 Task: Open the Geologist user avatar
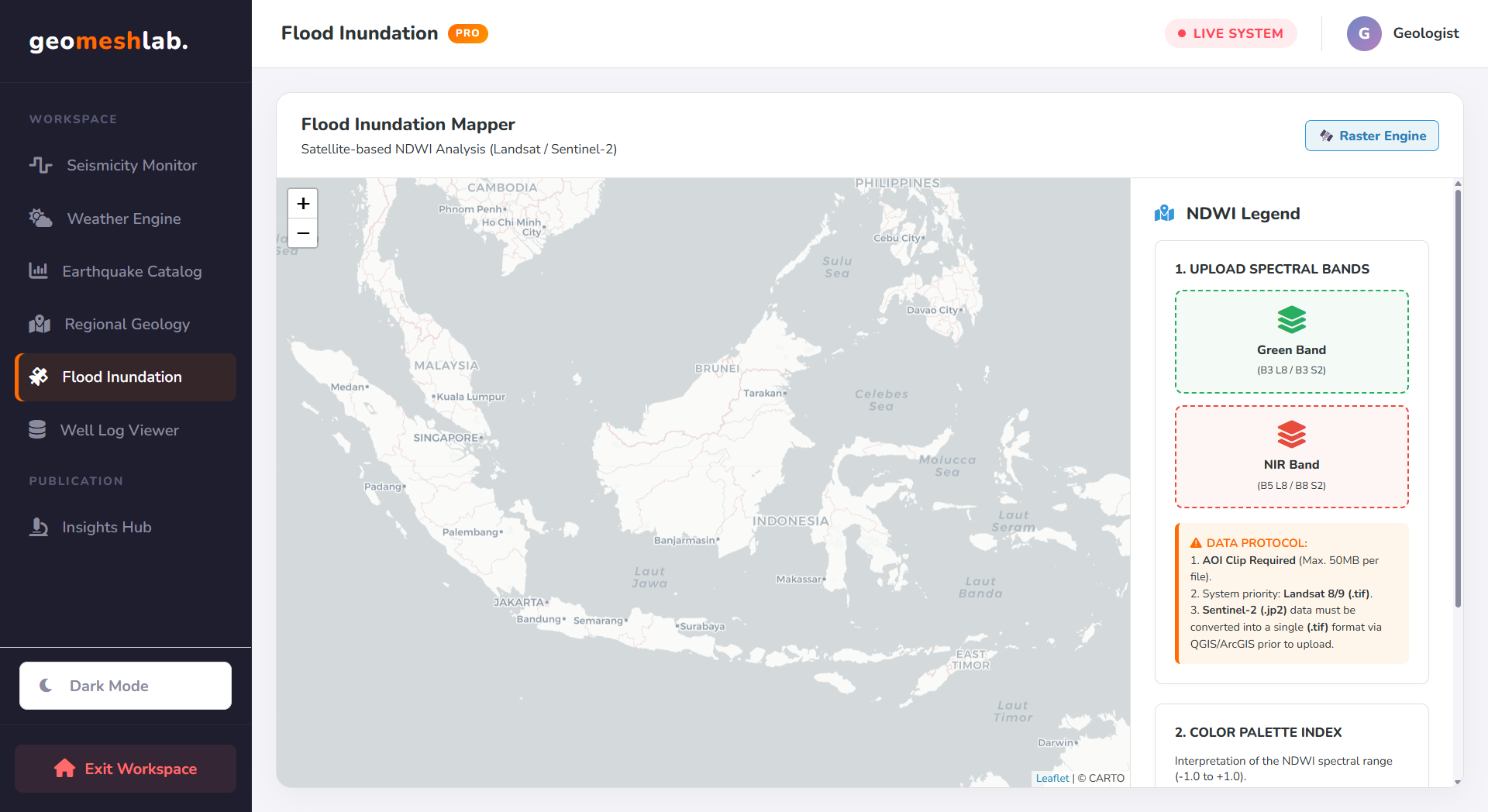pyautogui.click(x=1364, y=33)
